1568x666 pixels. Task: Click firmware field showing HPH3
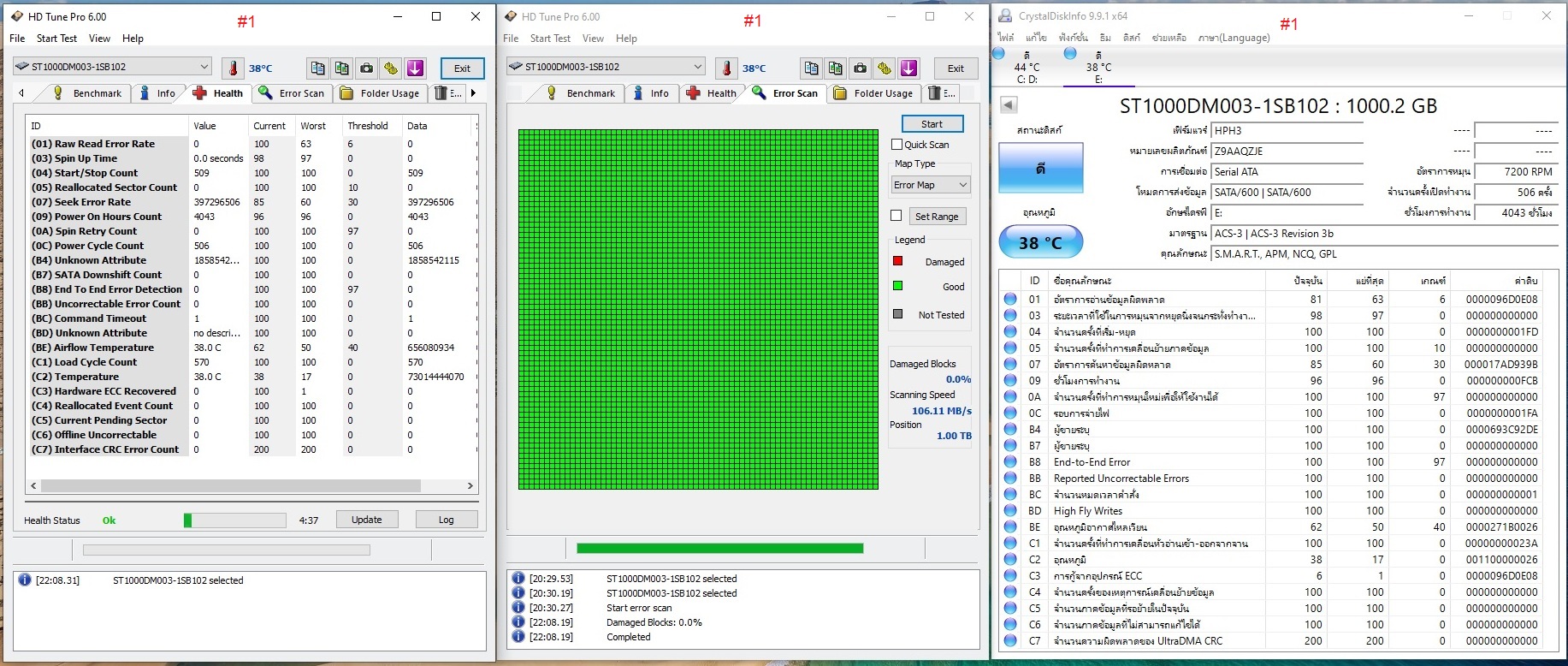[x=1287, y=131]
